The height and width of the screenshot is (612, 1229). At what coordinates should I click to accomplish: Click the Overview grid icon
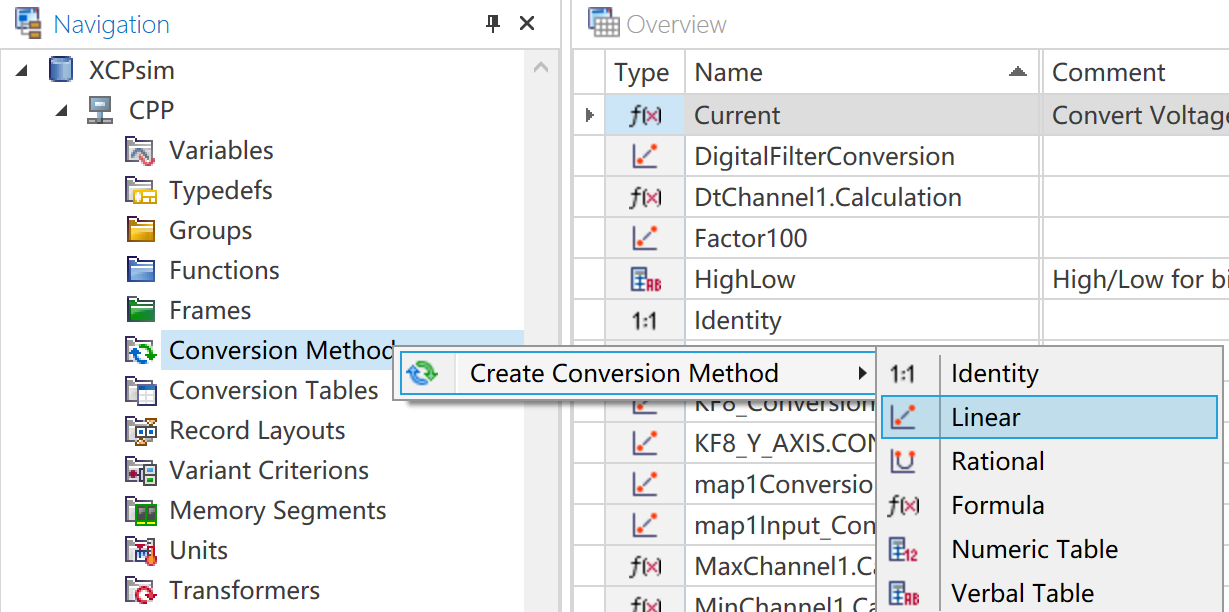click(x=604, y=23)
